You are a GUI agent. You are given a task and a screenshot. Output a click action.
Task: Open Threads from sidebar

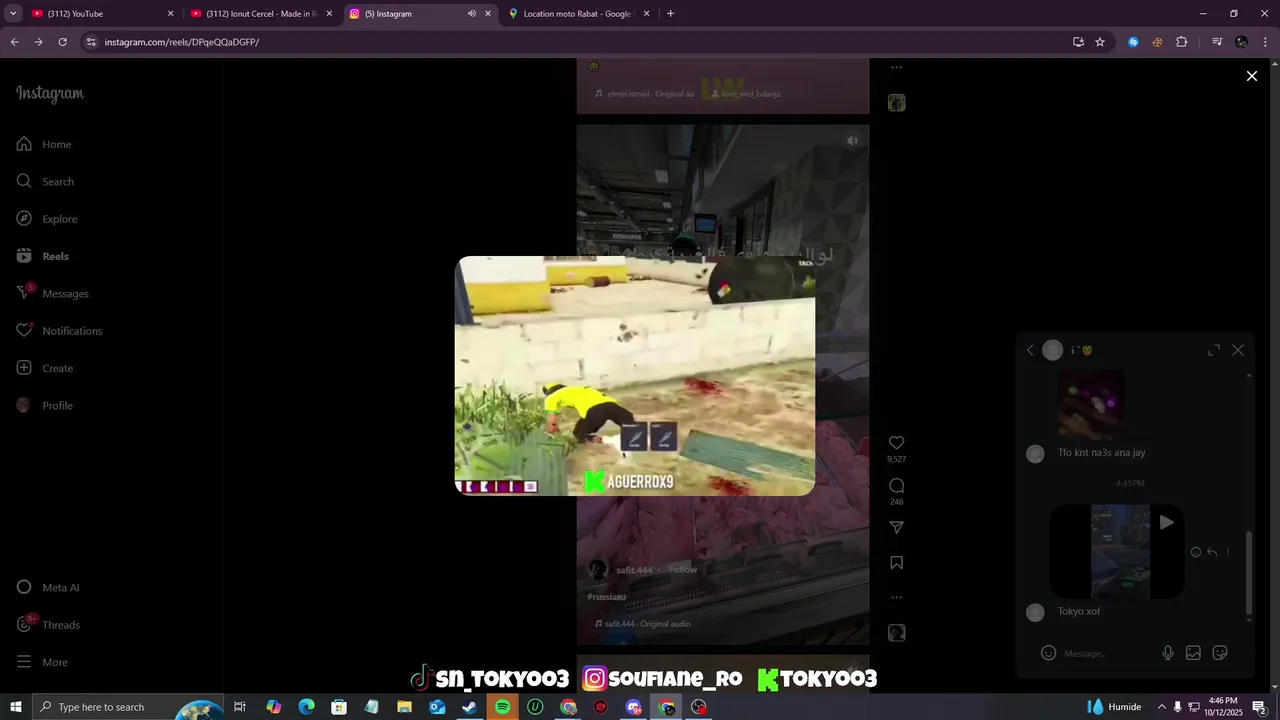(48, 624)
